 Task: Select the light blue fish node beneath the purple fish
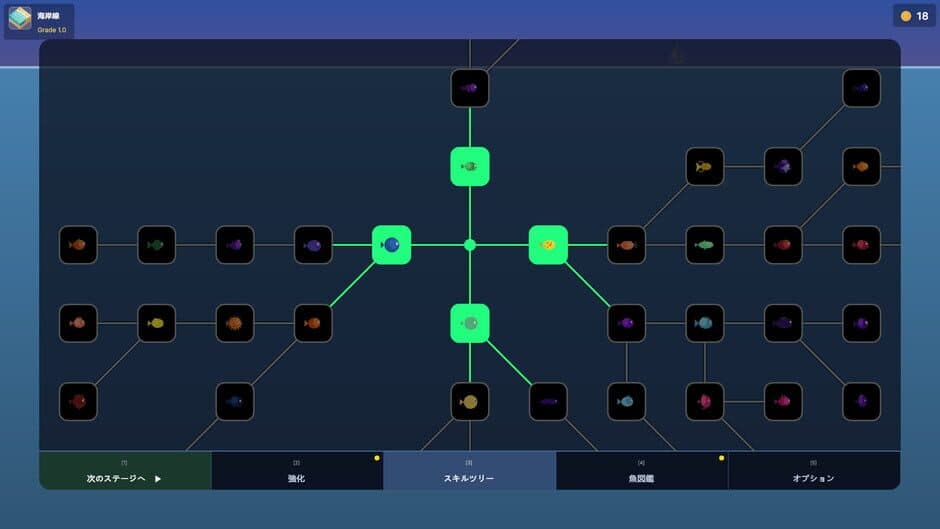coord(626,402)
